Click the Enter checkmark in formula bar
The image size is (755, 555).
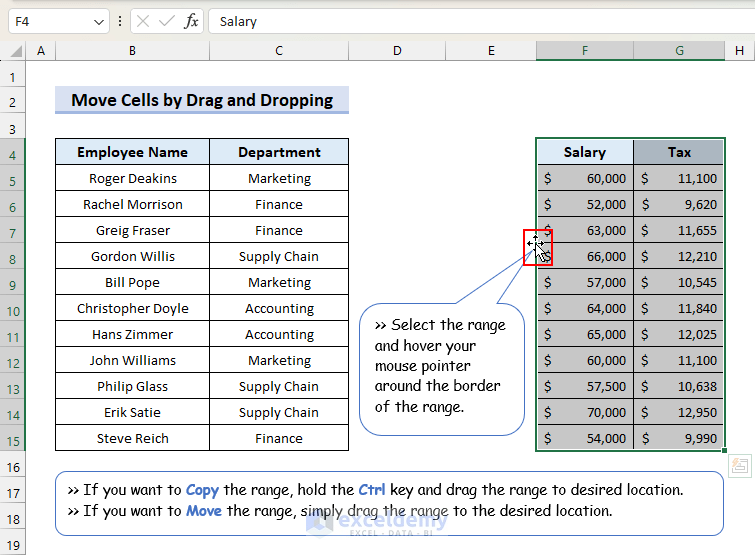click(x=166, y=21)
